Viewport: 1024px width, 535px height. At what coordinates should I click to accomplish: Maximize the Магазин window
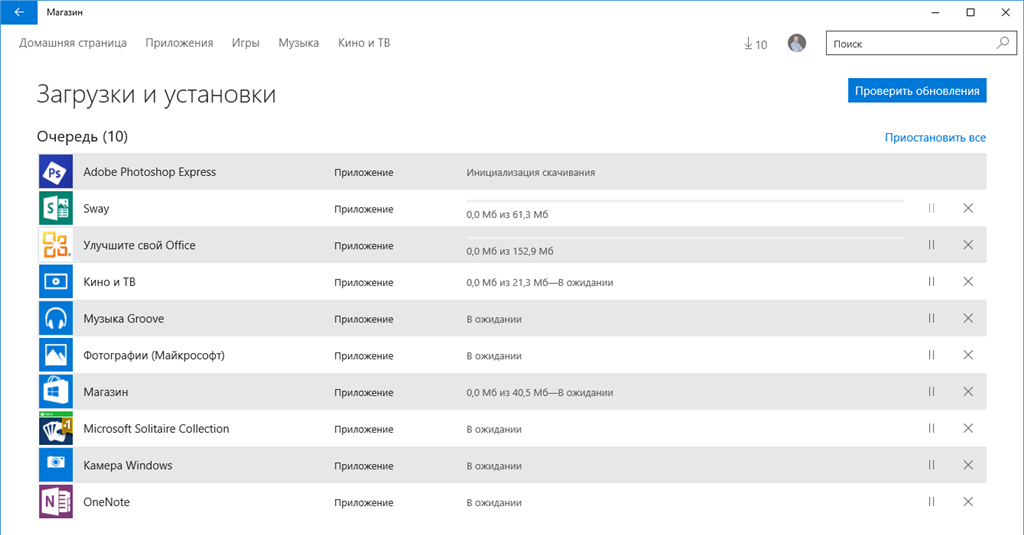tap(970, 12)
